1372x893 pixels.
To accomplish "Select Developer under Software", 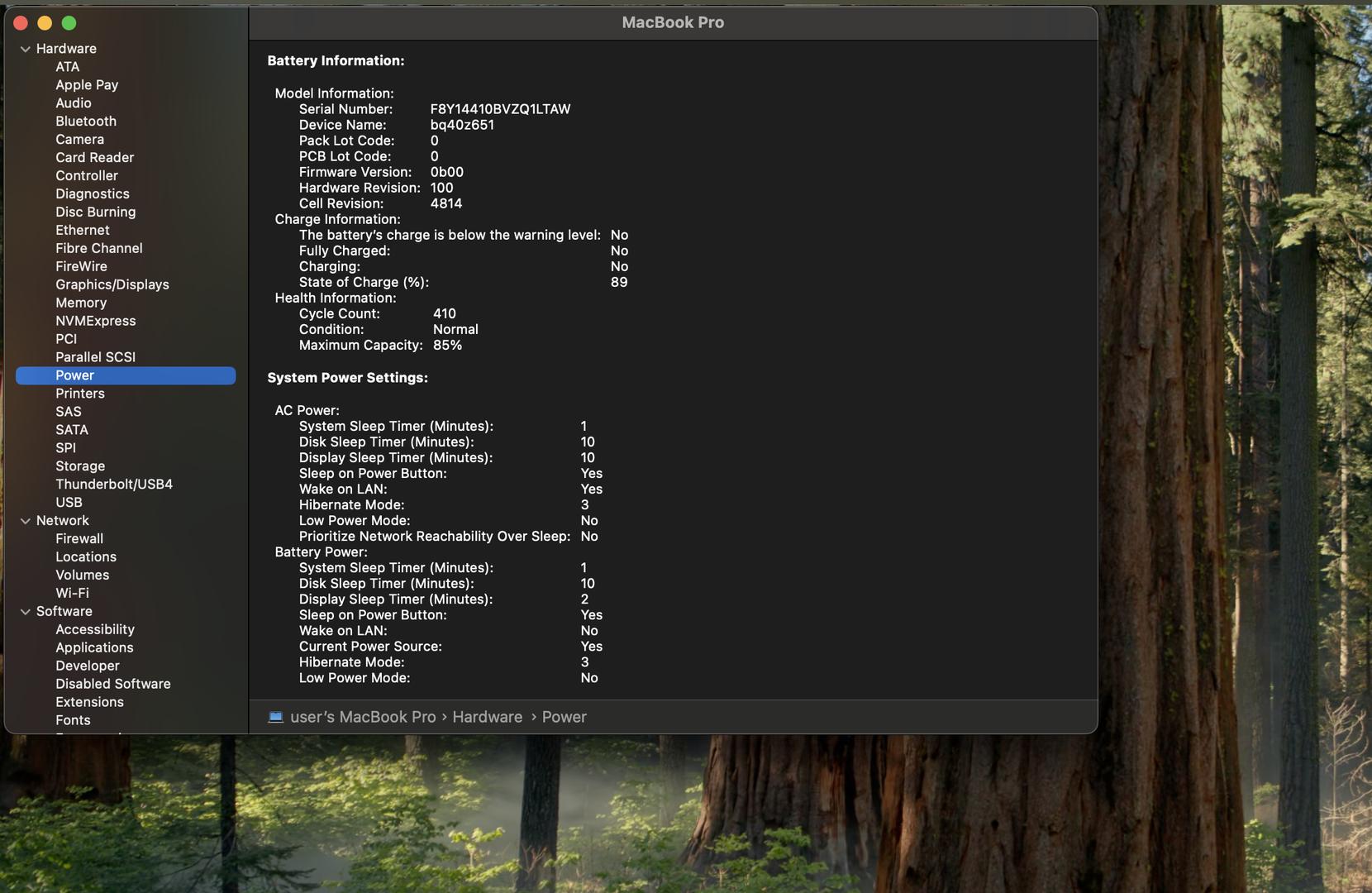I will (88, 667).
